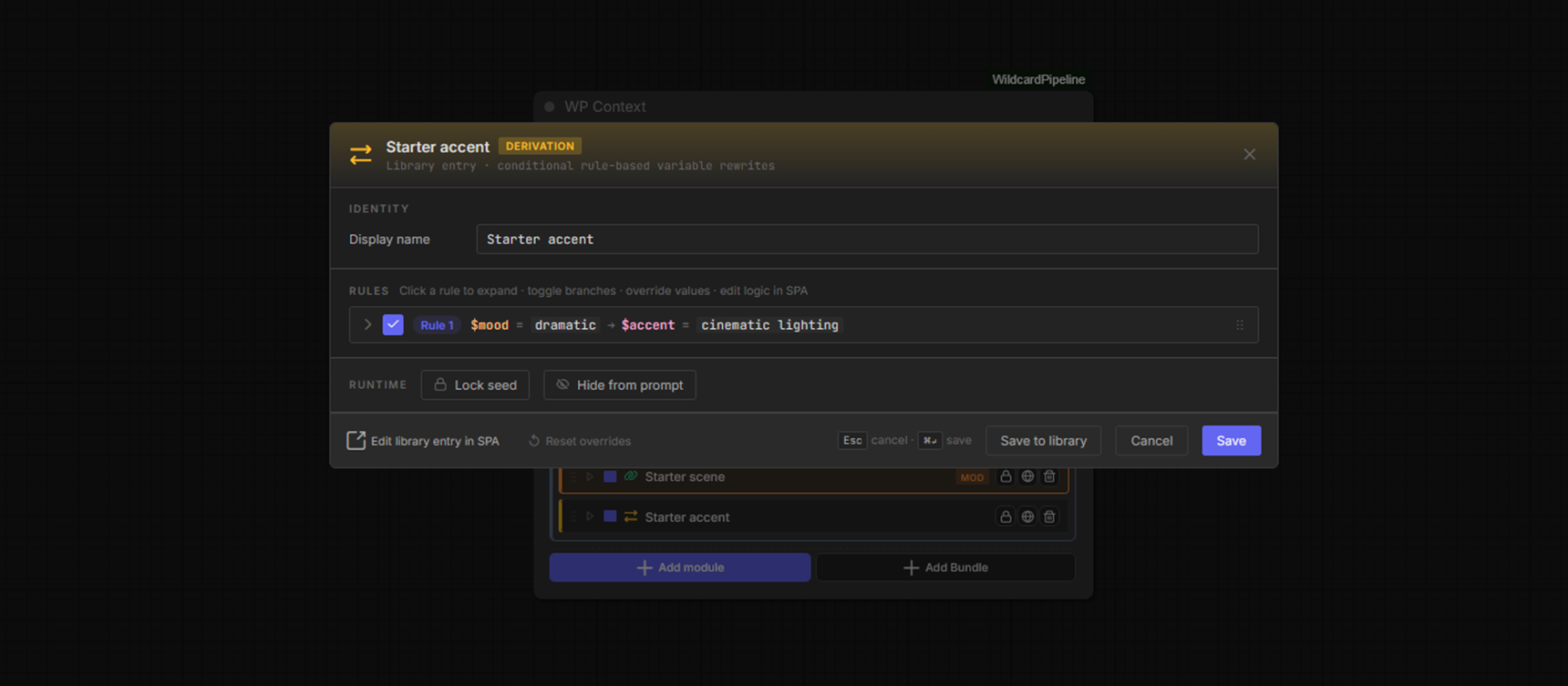
Task: Click the Save to library button
Action: tap(1043, 440)
